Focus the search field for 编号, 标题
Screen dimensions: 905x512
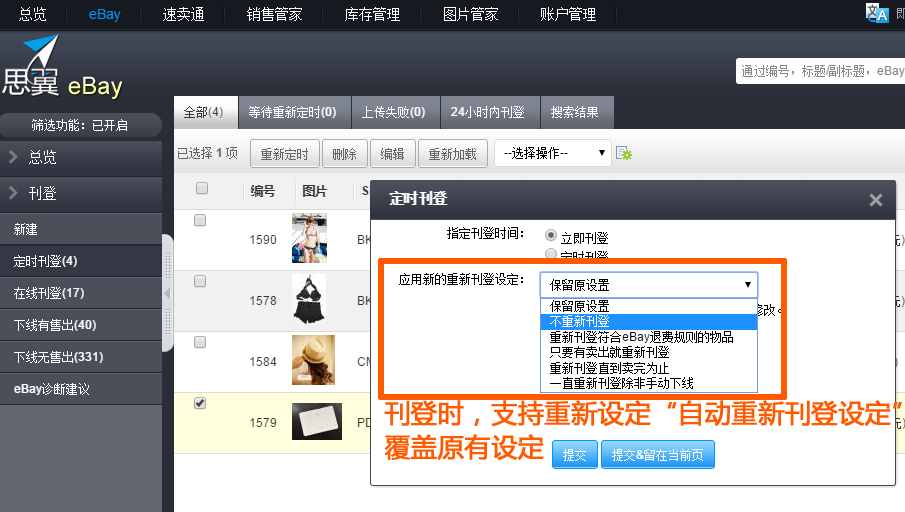pyautogui.click(x=821, y=71)
